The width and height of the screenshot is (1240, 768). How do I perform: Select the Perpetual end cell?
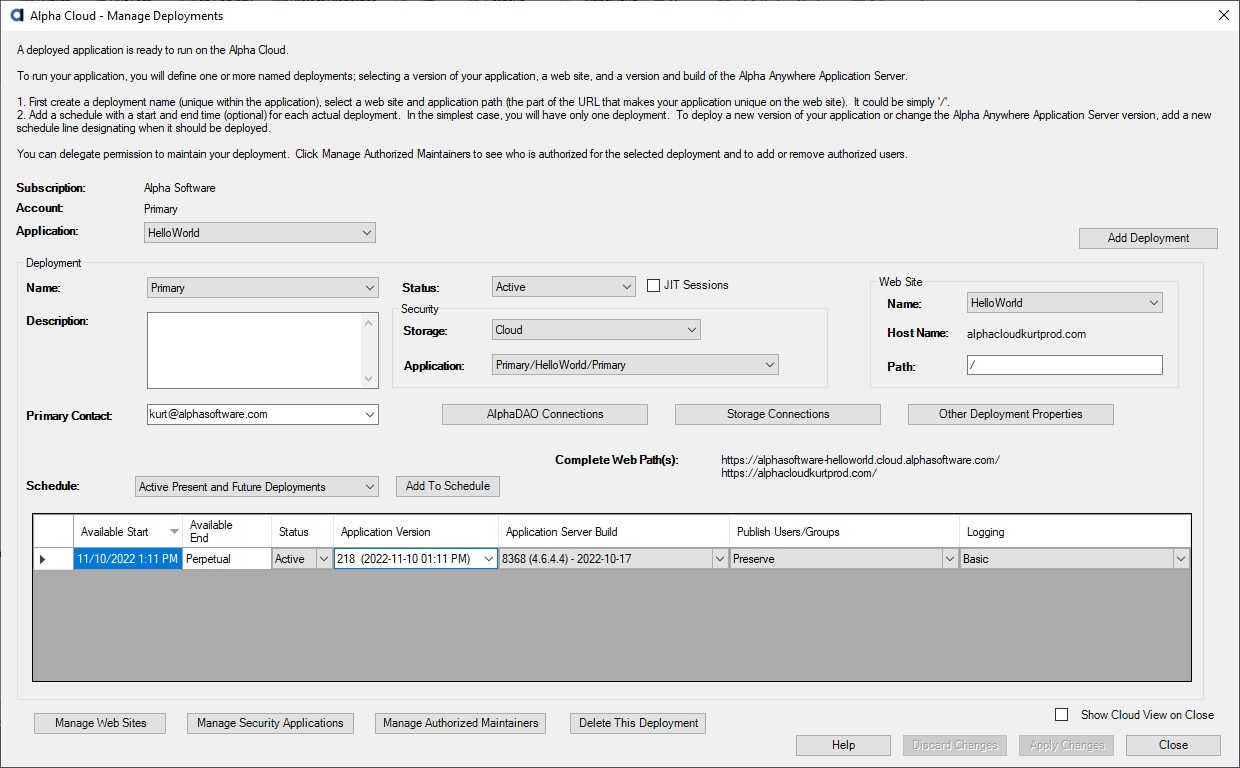[226, 559]
